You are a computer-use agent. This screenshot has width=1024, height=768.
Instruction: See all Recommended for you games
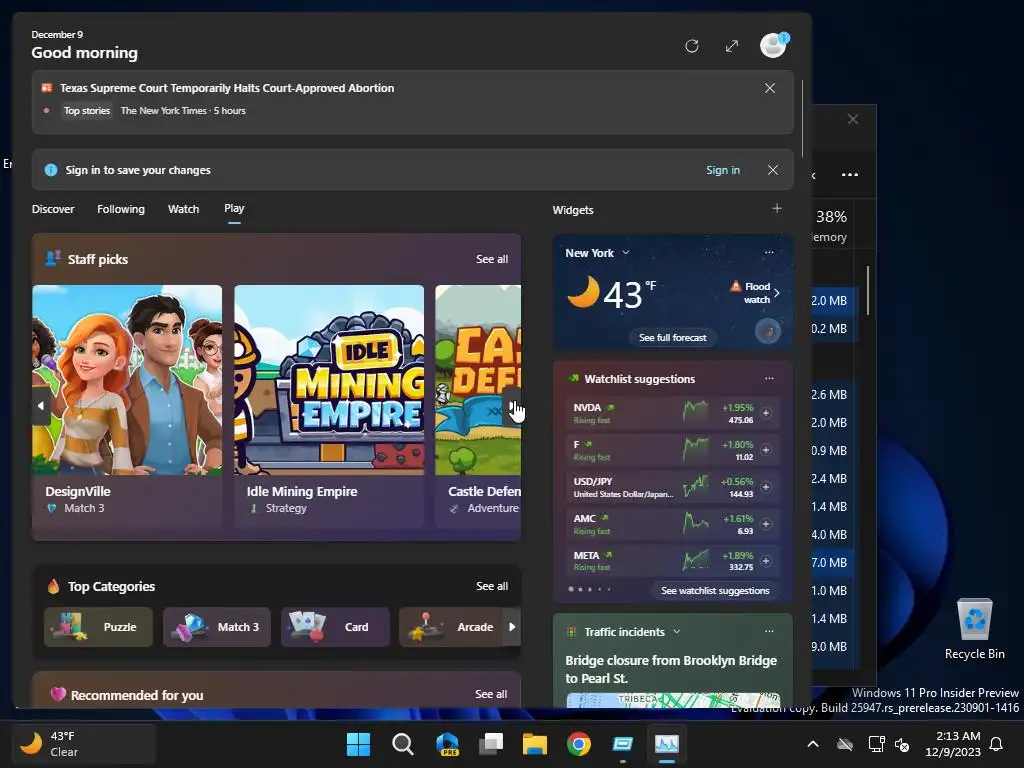point(491,694)
